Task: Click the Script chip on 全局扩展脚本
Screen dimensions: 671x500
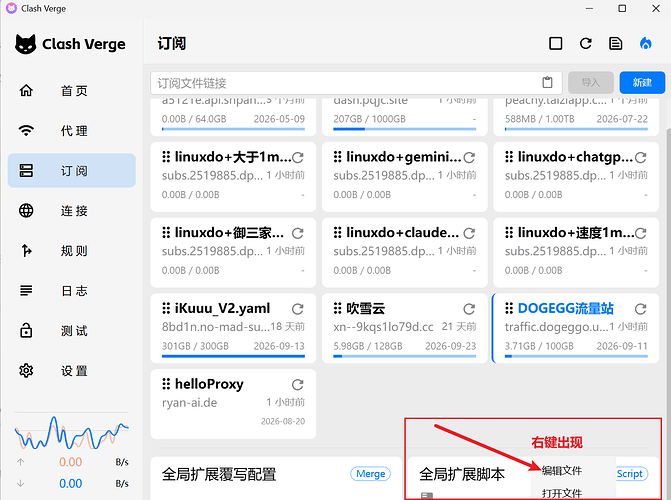Action: [x=631, y=474]
